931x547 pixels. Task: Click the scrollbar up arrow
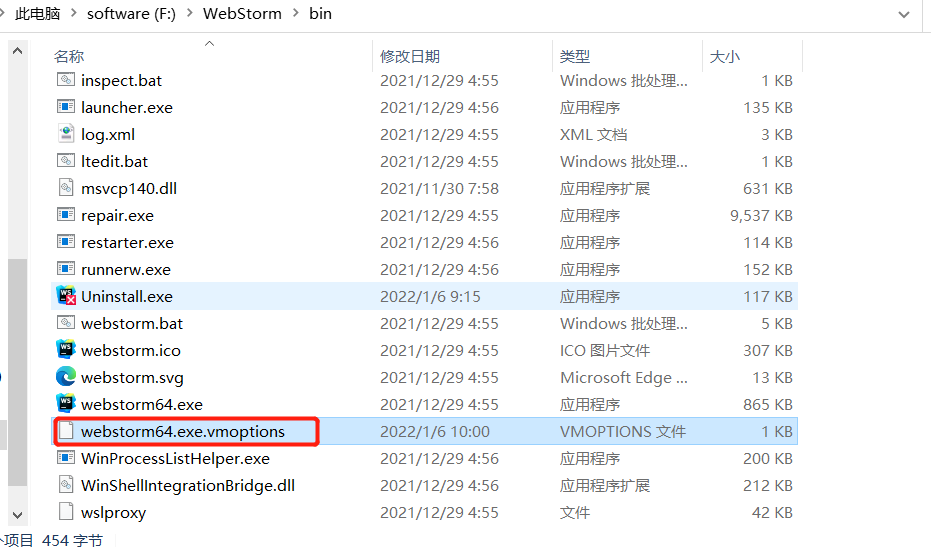coord(17,51)
